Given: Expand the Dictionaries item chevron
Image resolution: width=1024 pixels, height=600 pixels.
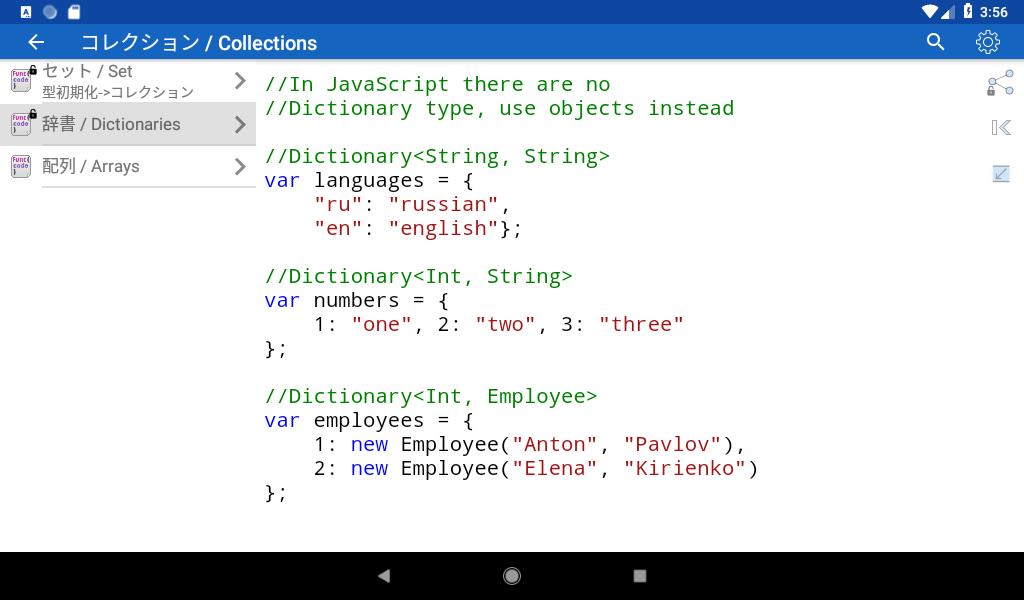Looking at the screenshot, I should point(240,124).
